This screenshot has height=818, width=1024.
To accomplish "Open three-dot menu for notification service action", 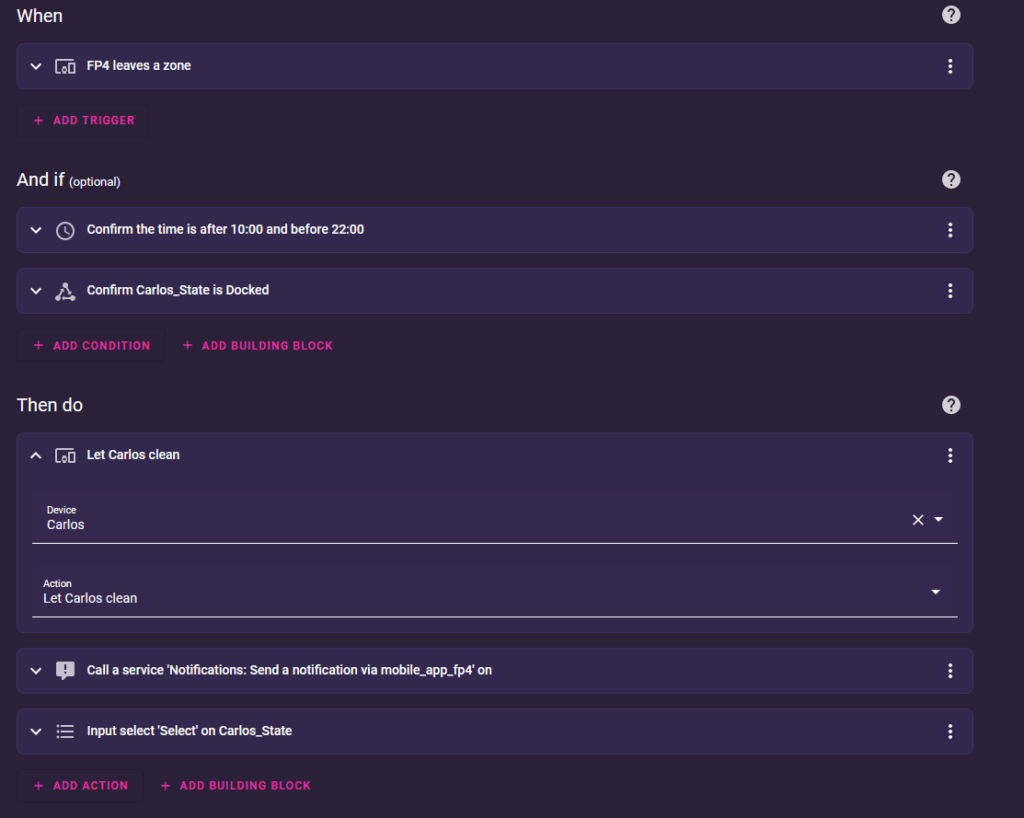I will coord(949,671).
